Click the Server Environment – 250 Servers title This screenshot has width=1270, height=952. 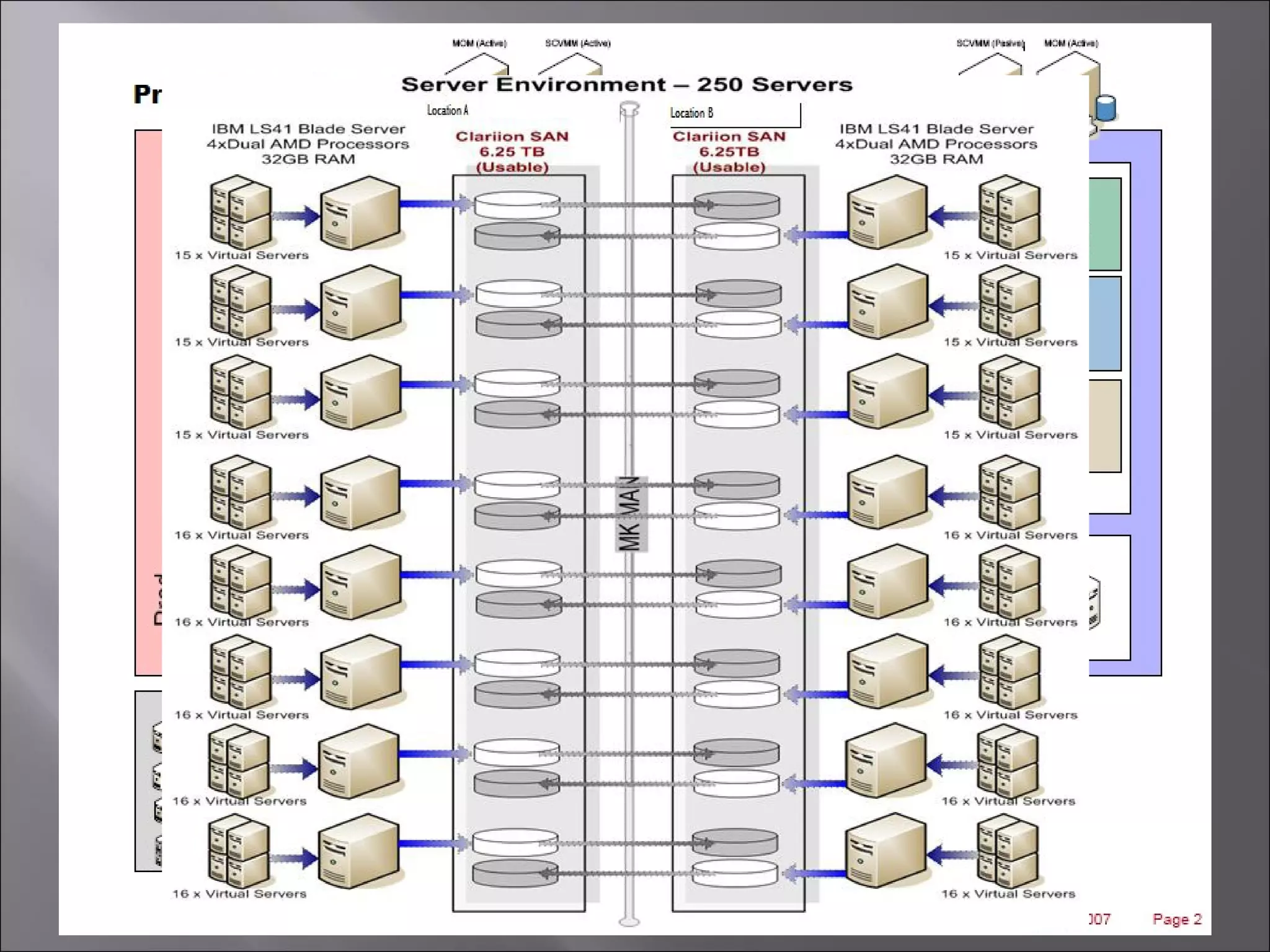point(626,85)
